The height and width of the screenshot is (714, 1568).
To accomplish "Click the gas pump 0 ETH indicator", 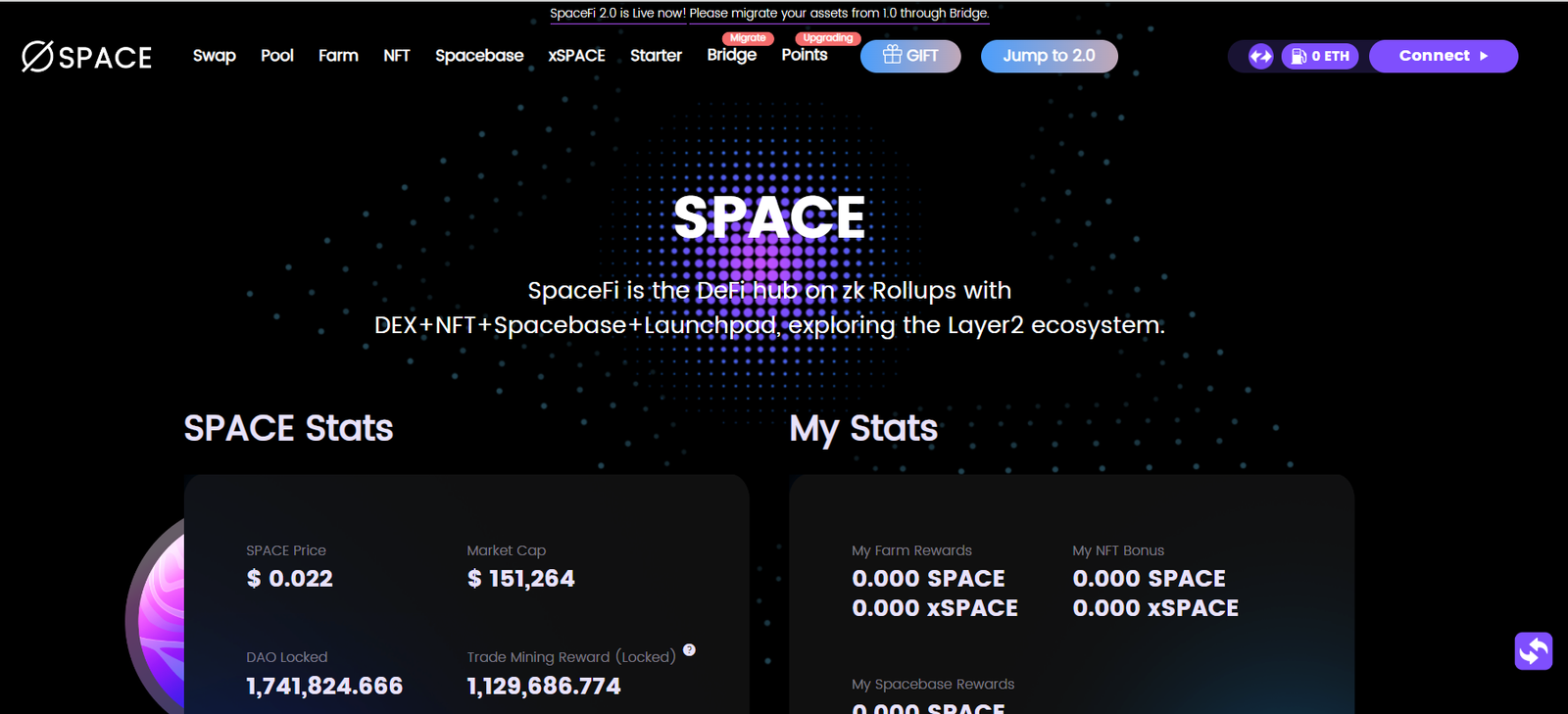I will pos(1320,57).
